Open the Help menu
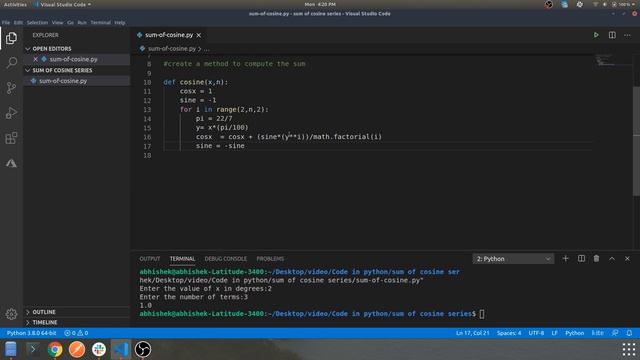This screenshot has height=360, width=640. pos(120,23)
